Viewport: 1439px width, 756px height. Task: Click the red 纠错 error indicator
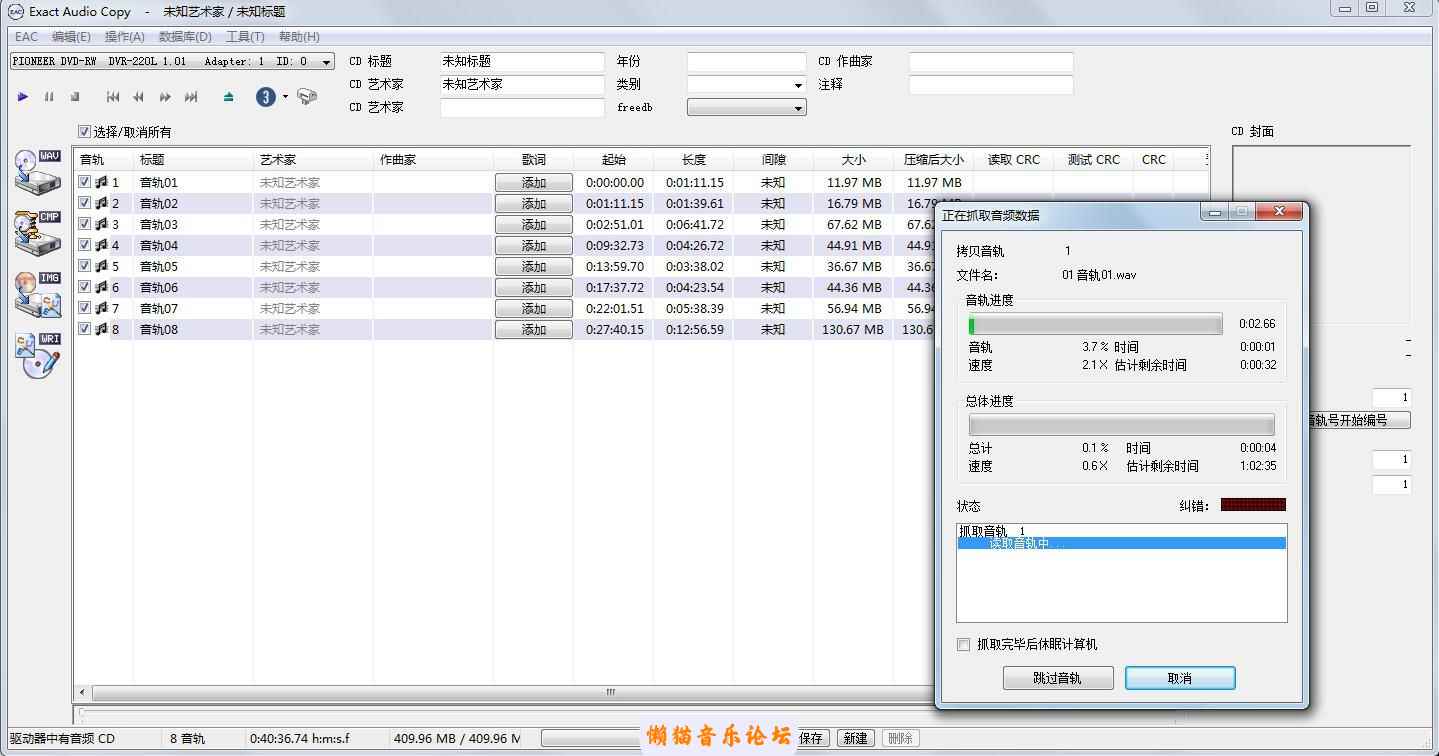point(1253,505)
